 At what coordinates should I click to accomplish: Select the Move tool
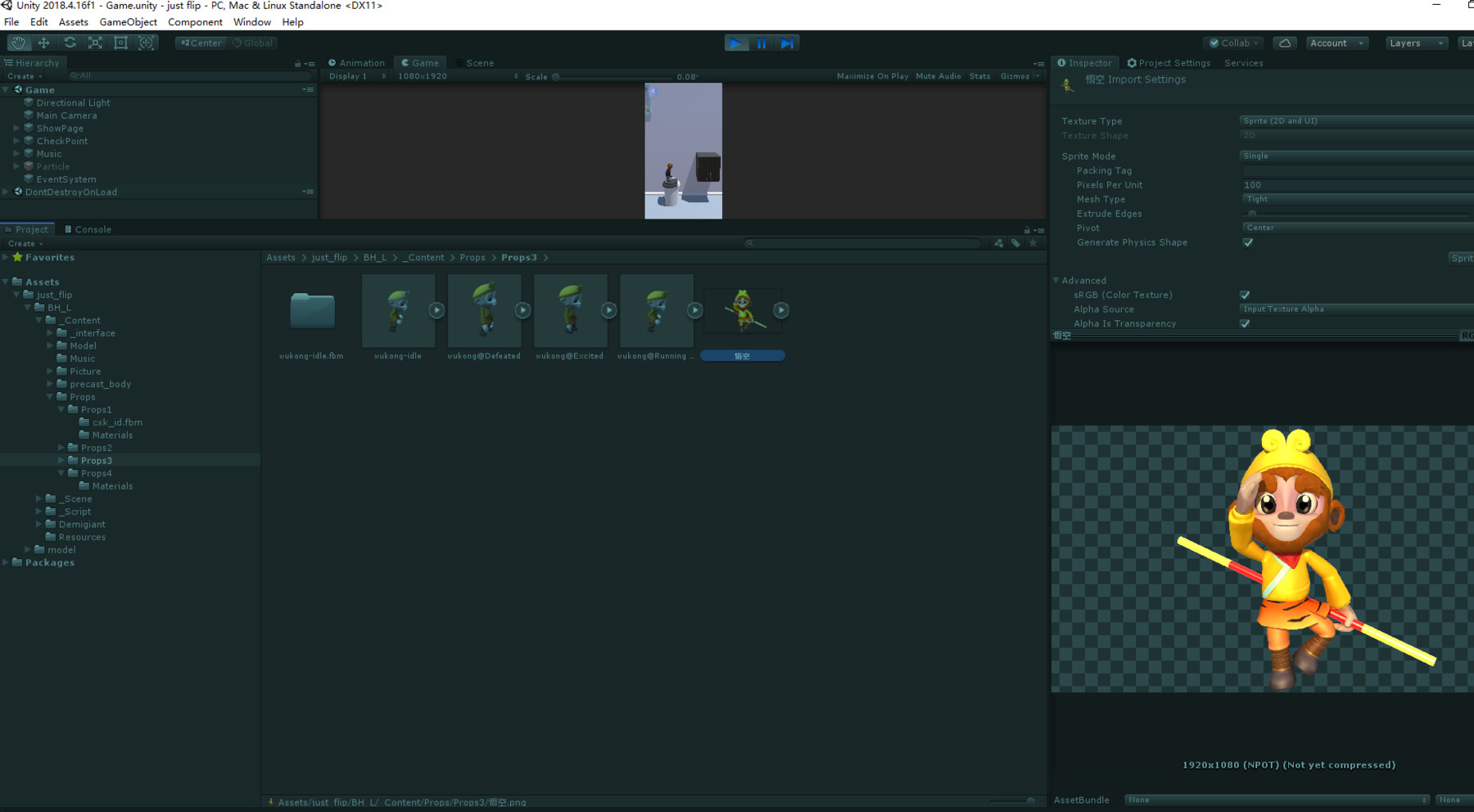[43, 43]
